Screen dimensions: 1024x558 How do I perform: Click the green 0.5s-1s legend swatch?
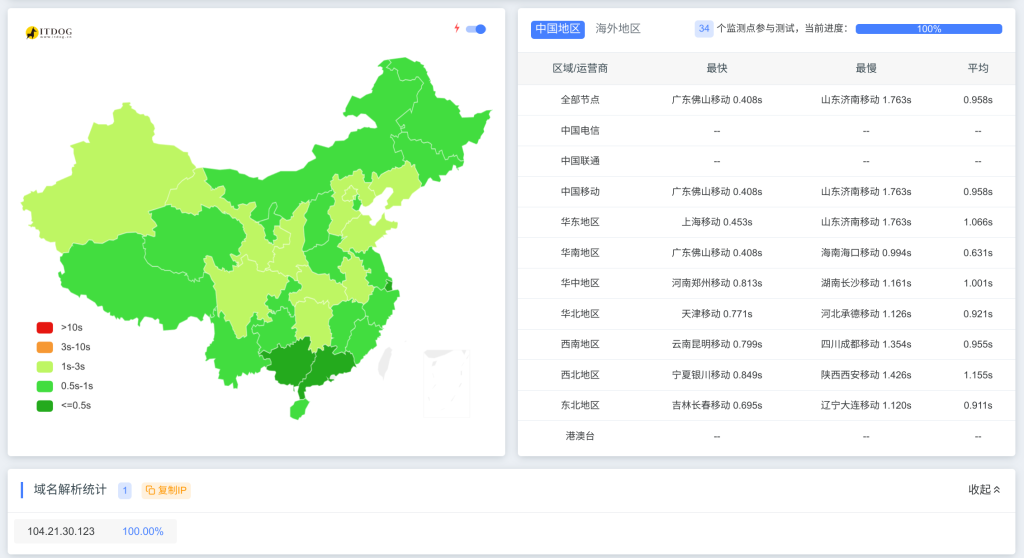click(45, 386)
